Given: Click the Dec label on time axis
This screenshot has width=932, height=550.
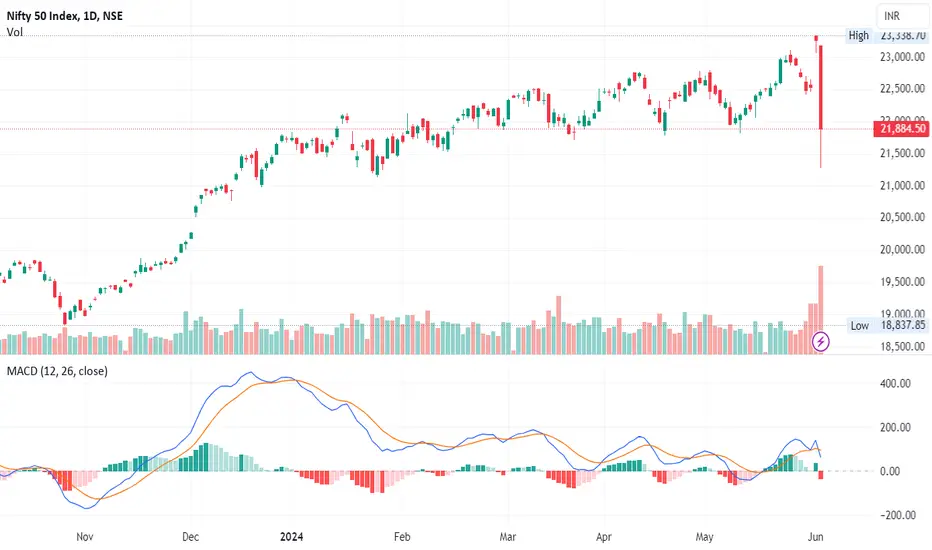Looking at the screenshot, I should pos(190,537).
